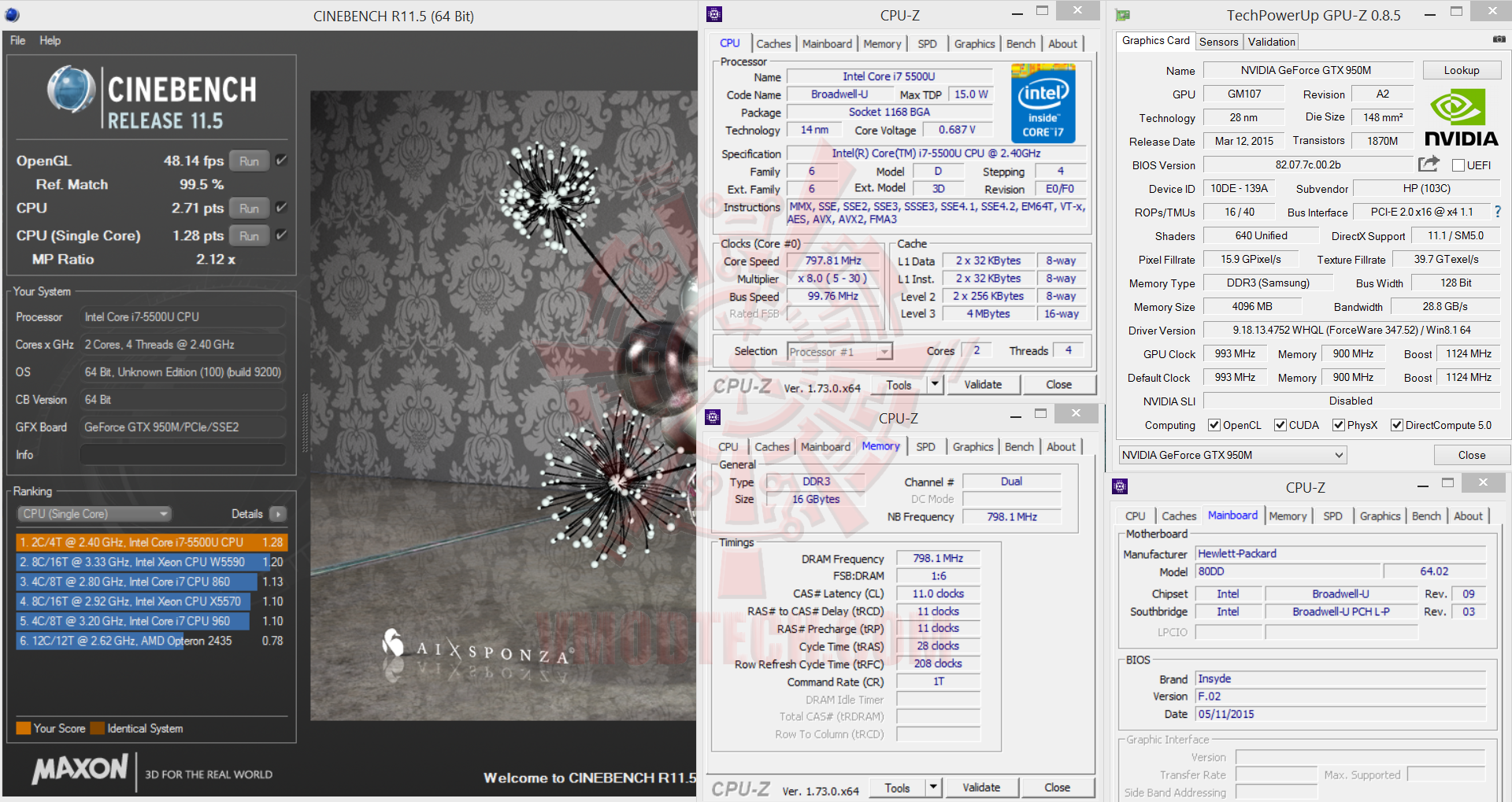This screenshot has width=1512, height=802.
Task: Select ranking row 6 AMD Opteron 2435
Action: 151,641
